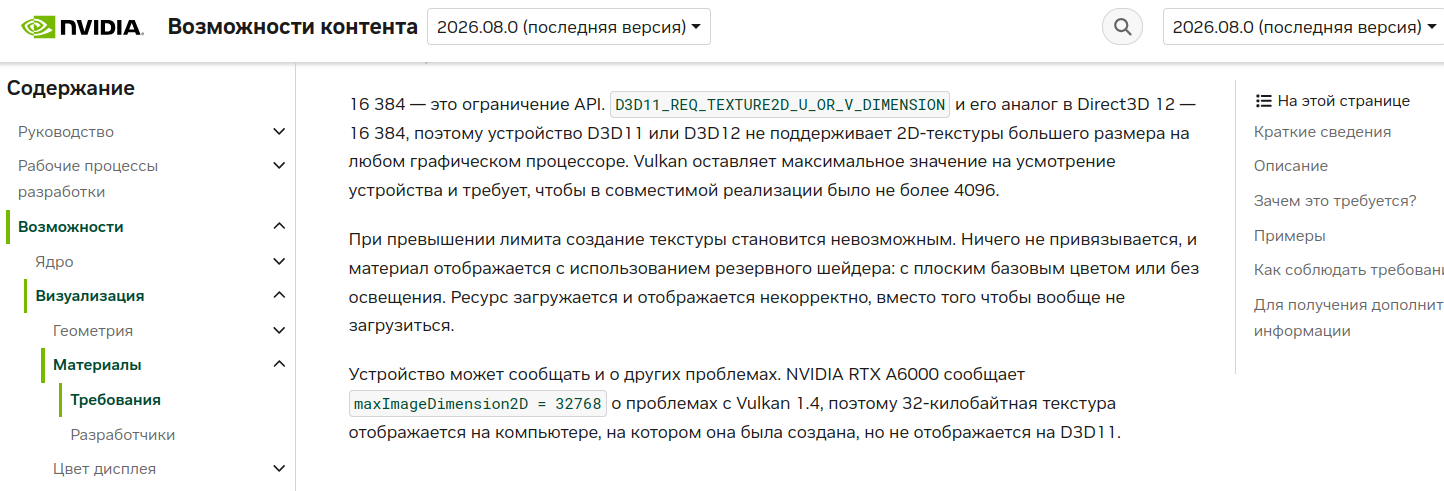Image resolution: width=1444 pixels, height=491 pixels.
Task: Collapse the Возможности section chevron
Action: pos(279,227)
